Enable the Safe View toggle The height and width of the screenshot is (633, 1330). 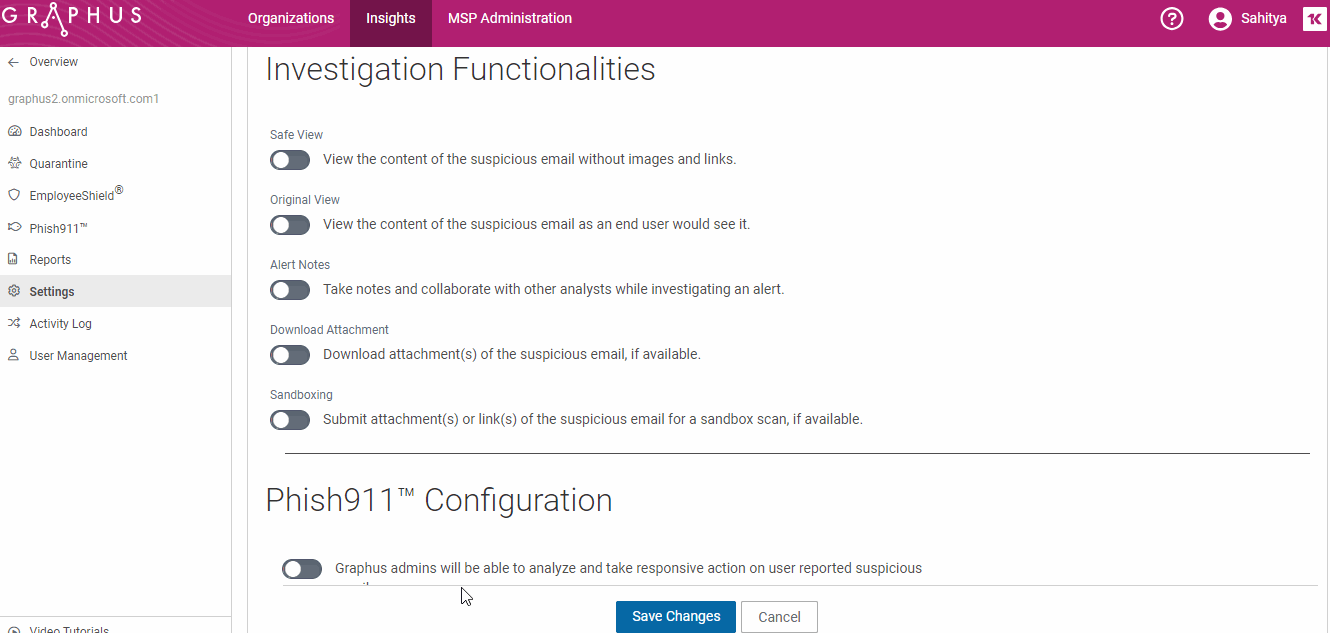(290, 160)
